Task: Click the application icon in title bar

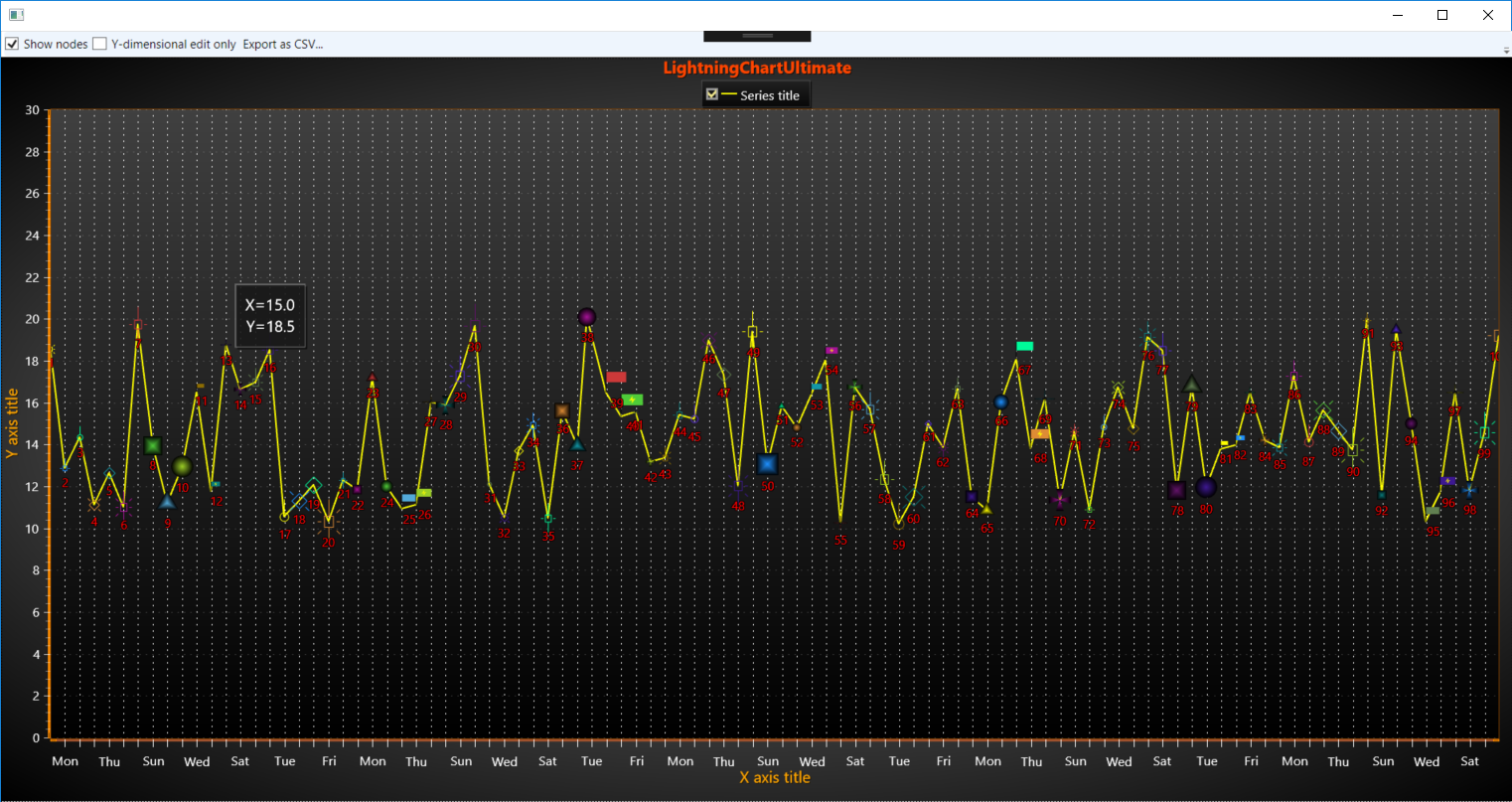Action: (x=16, y=15)
